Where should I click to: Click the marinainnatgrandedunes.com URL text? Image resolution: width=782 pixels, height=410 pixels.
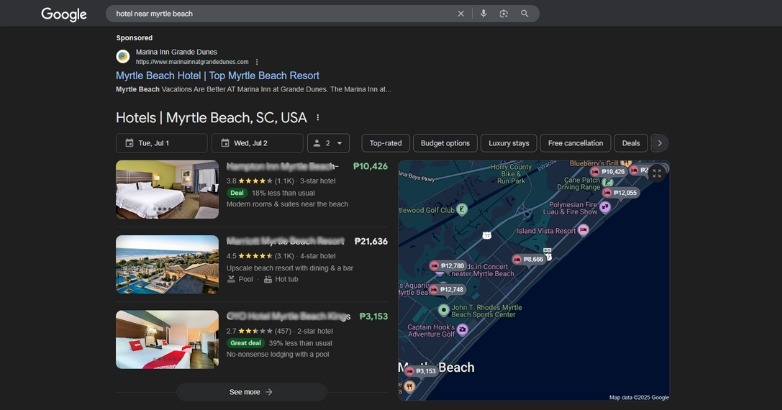click(x=192, y=62)
